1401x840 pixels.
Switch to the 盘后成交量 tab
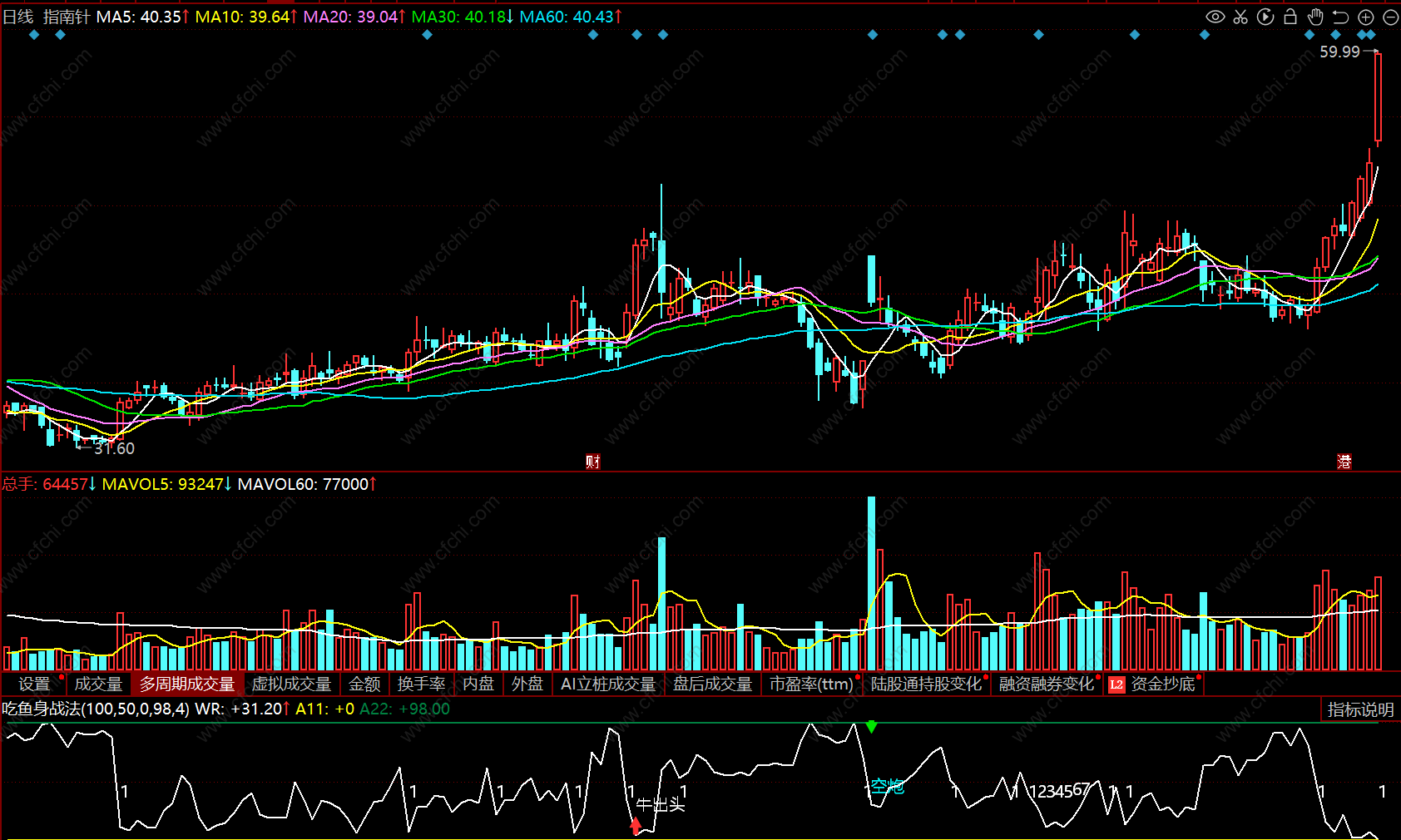coord(712,684)
